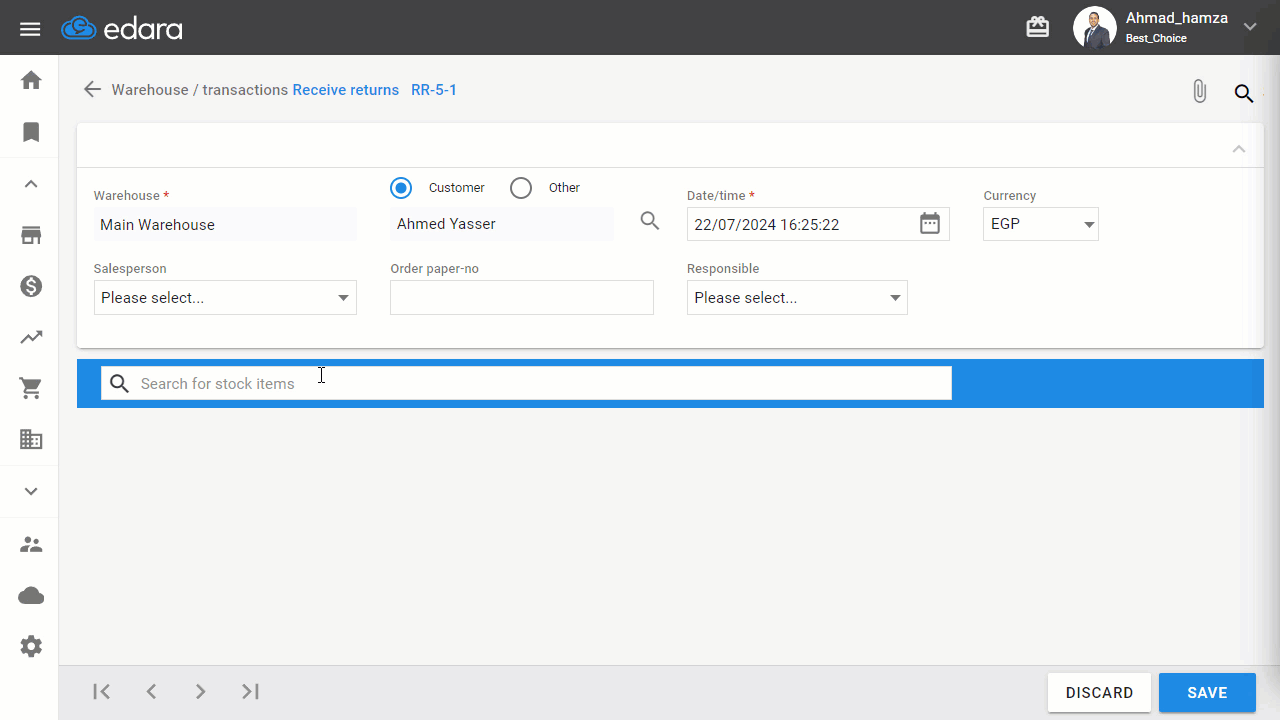Collapse sidebar section with up chevron
The height and width of the screenshot is (720, 1280).
pos(31,184)
